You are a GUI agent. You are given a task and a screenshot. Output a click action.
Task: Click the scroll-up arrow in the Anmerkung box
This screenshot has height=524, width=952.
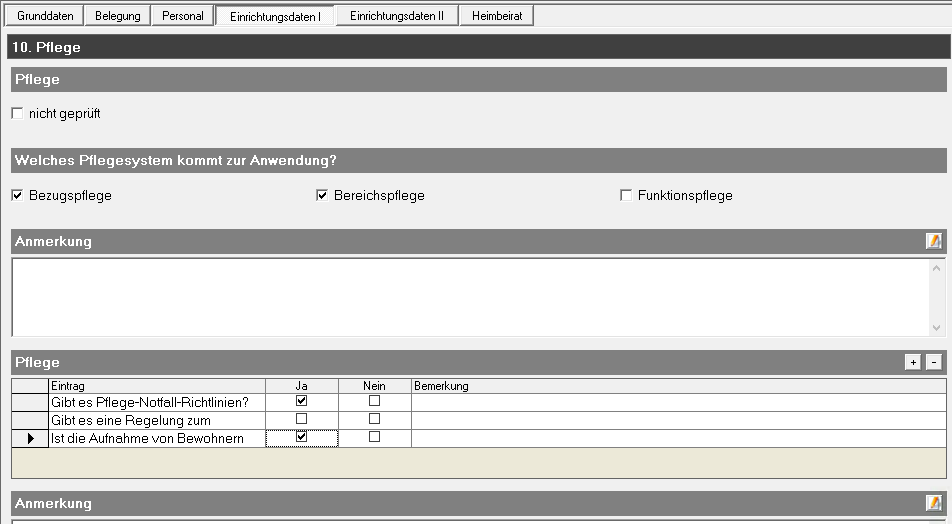(937, 268)
